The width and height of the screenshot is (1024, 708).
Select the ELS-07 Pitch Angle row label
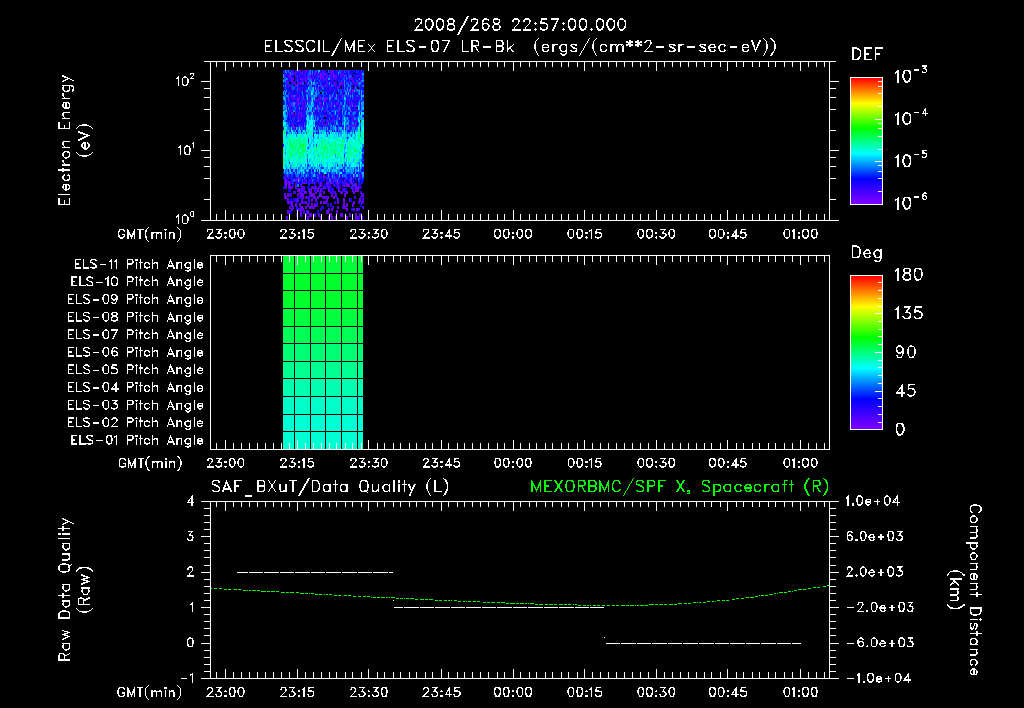coord(135,334)
